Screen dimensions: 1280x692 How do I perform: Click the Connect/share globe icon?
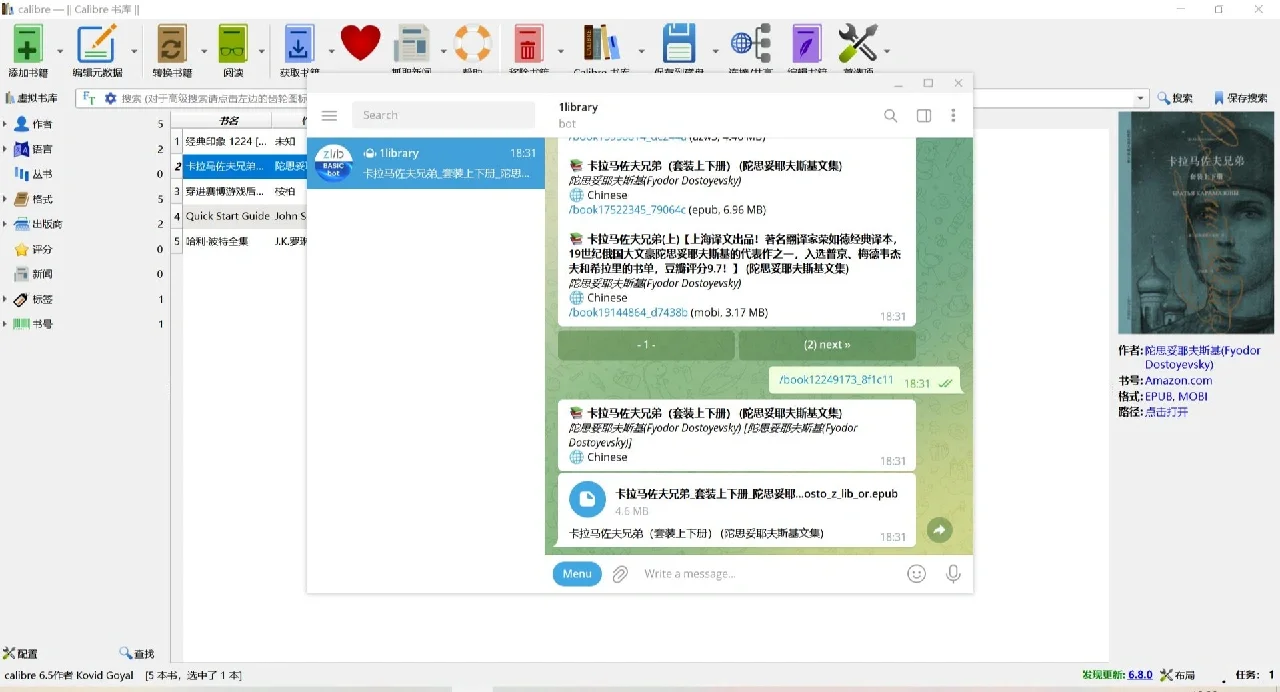[x=750, y=44]
